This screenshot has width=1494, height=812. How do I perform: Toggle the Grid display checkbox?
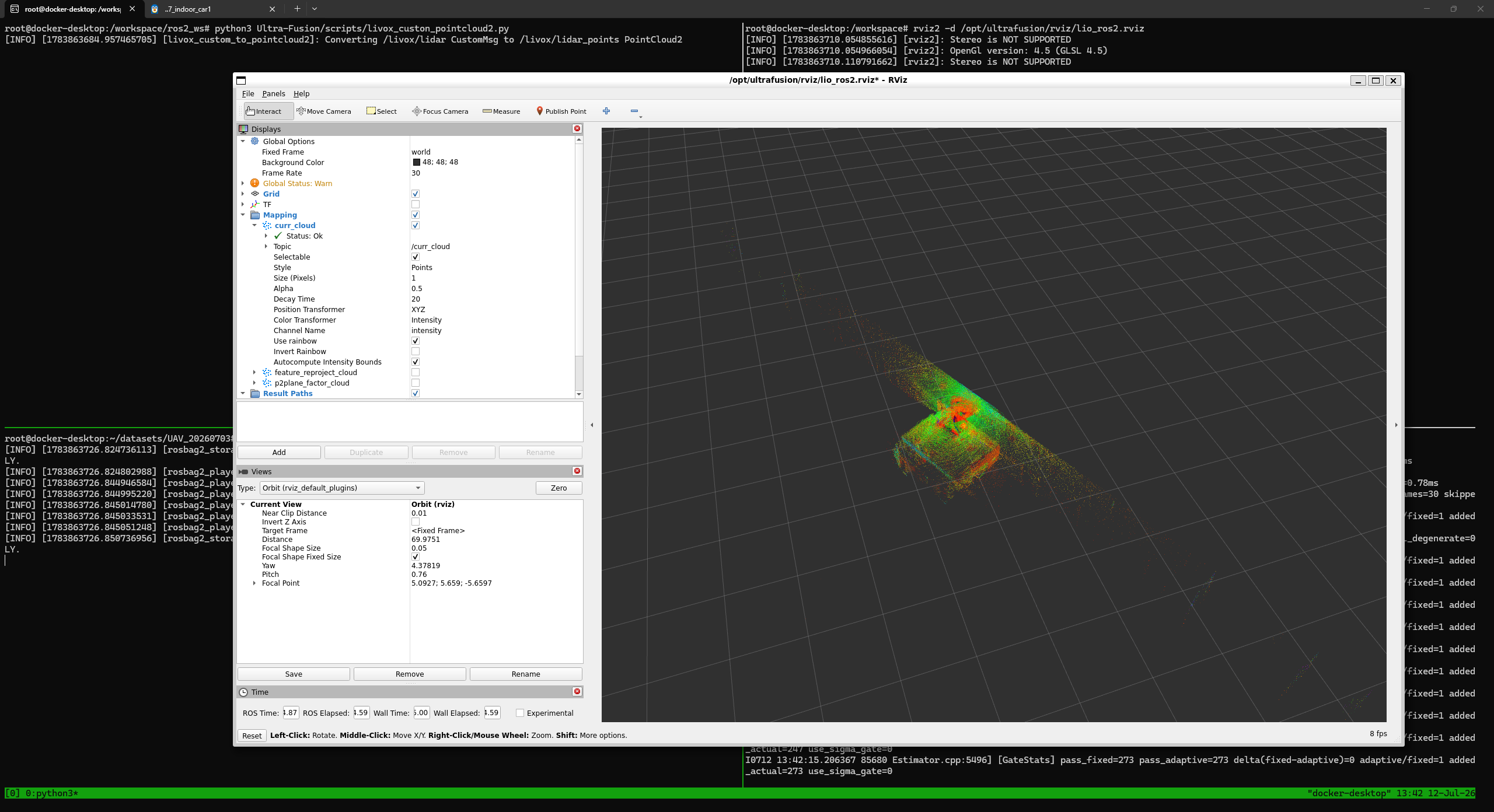click(416, 194)
